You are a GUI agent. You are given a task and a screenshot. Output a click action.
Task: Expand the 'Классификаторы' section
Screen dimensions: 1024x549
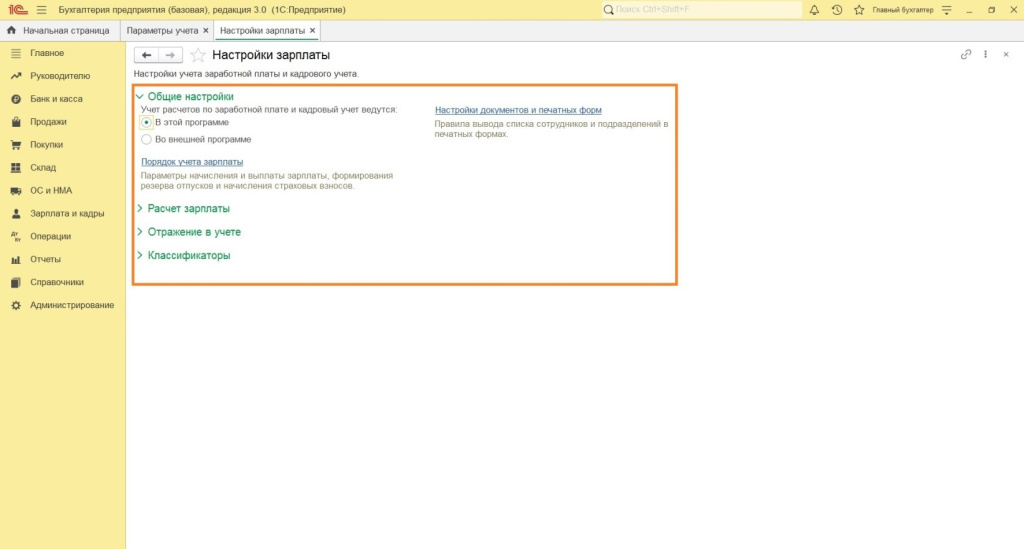coord(188,255)
